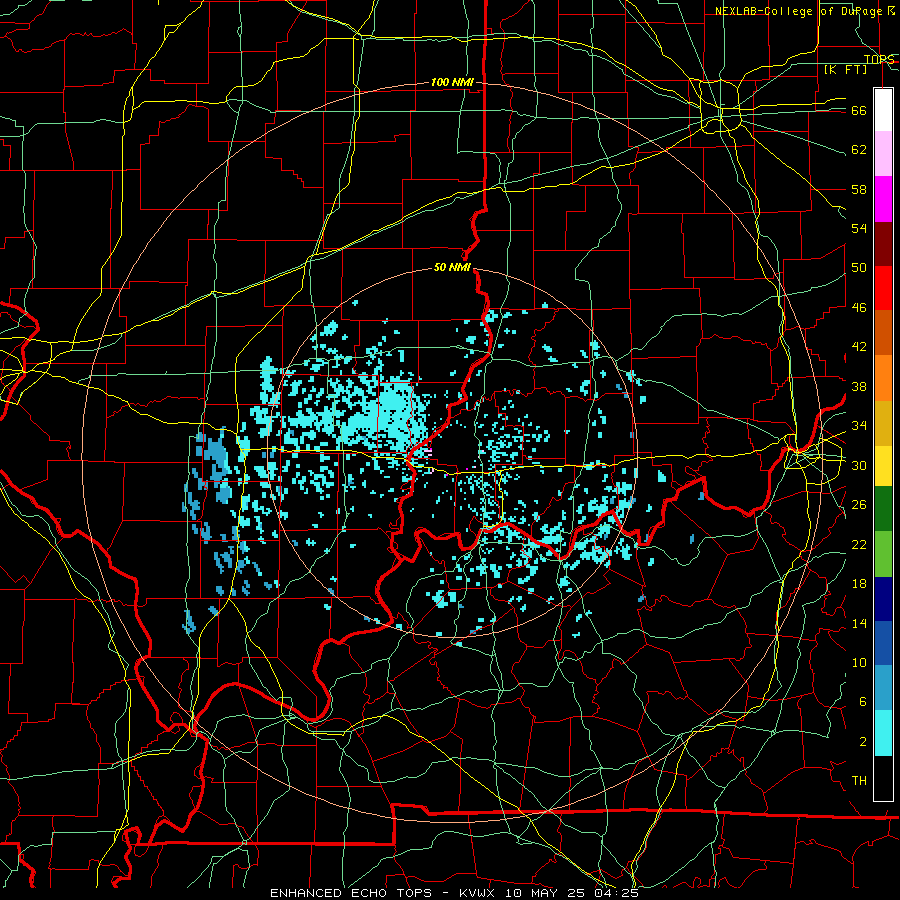Click the '54' scale label
This screenshot has height=900, width=900.
click(x=859, y=228)
